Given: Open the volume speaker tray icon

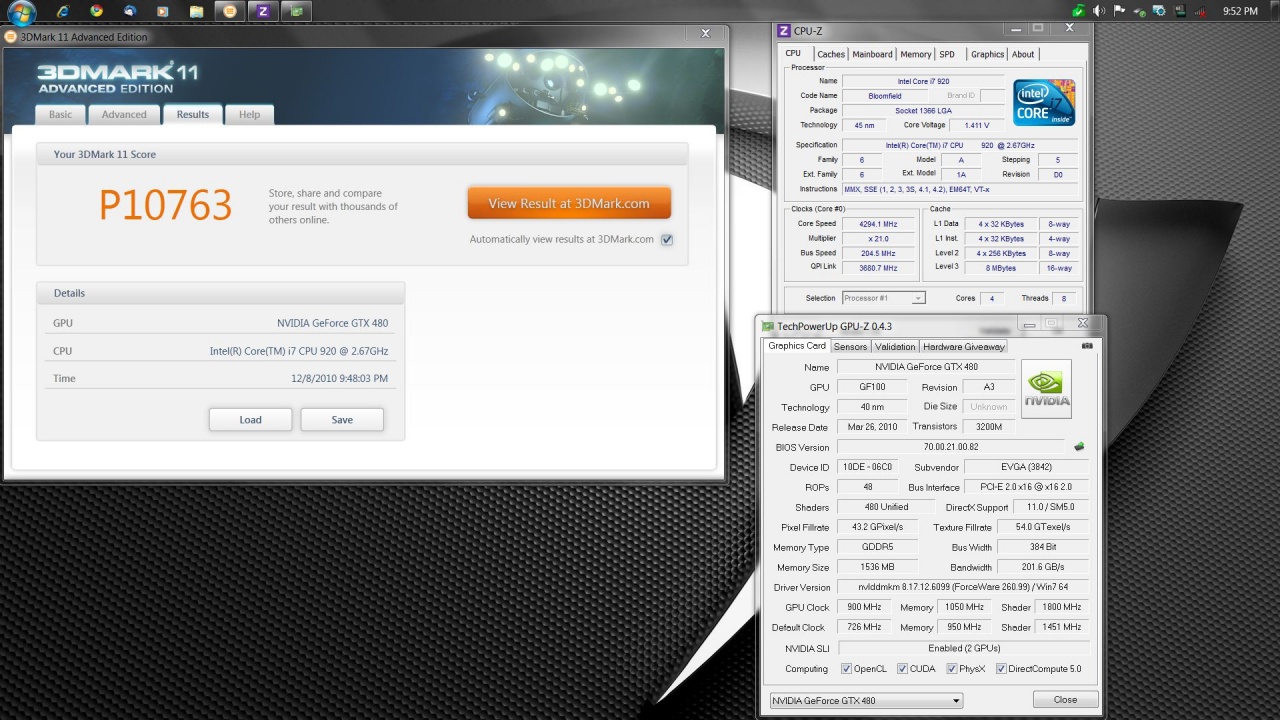Looking at the screenshot, I should coord(1100,11).
